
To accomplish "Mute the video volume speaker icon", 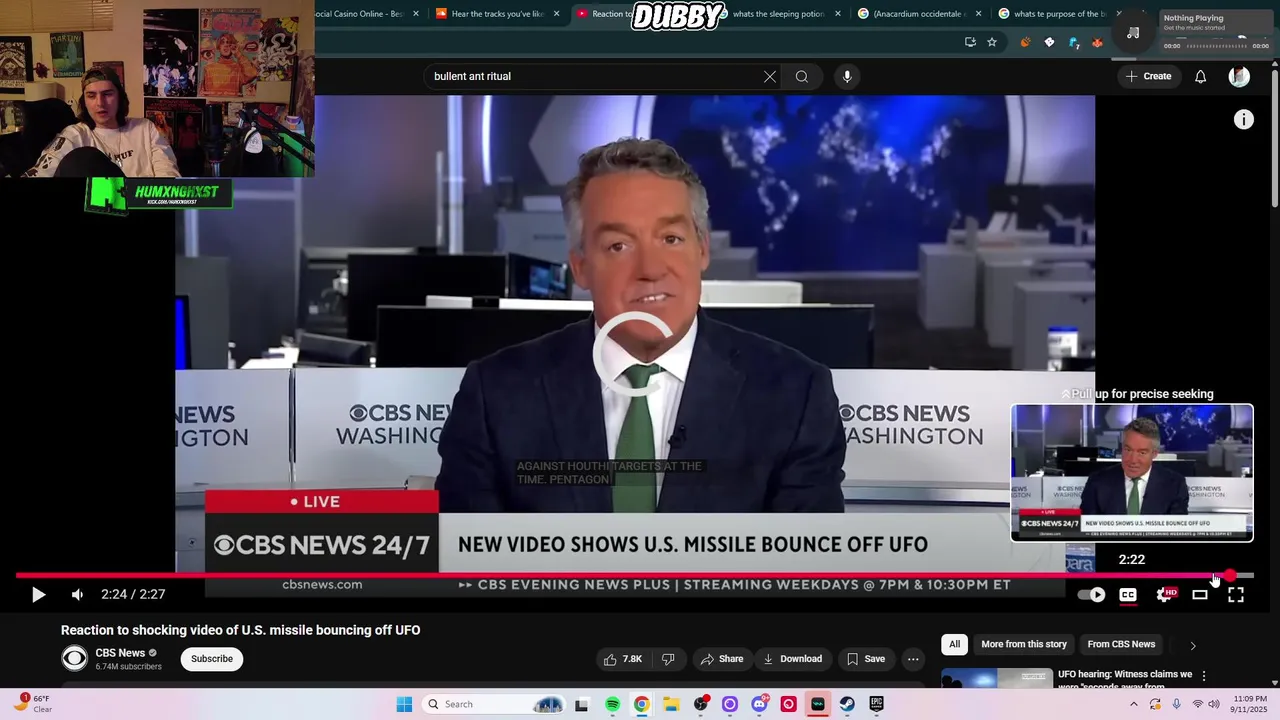I will pyautogui.click(x=77, y=595).
